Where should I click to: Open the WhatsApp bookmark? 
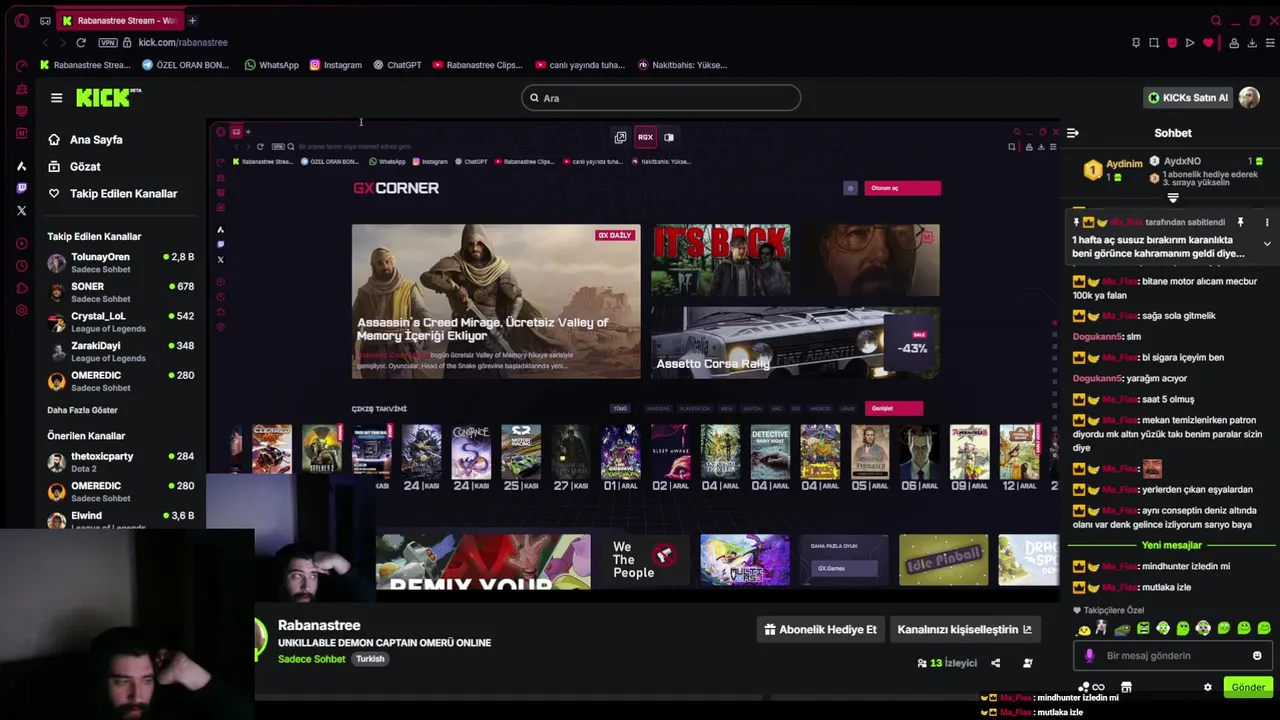point(272,65)
